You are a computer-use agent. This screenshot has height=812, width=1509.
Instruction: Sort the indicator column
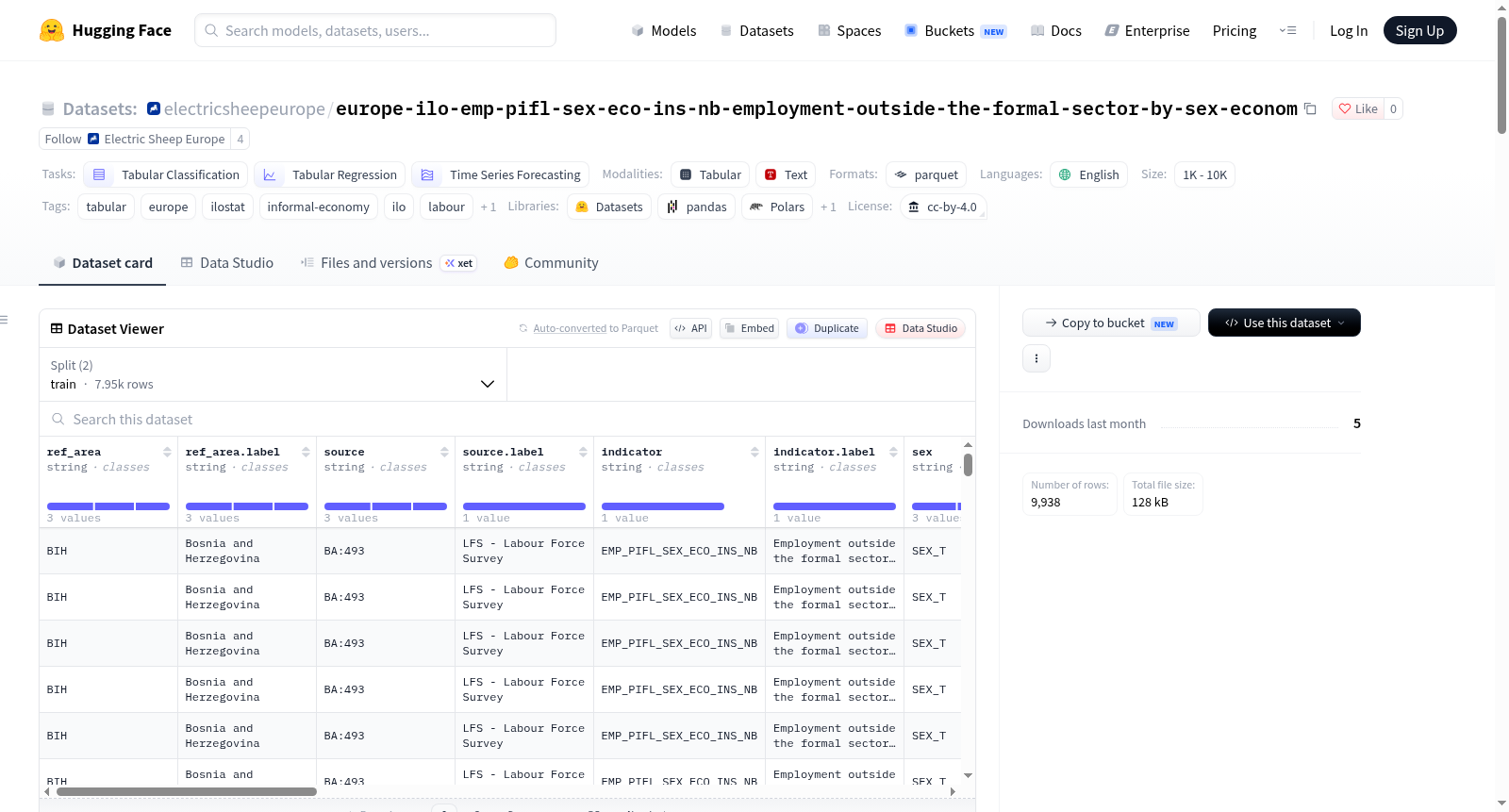[754, 452]
